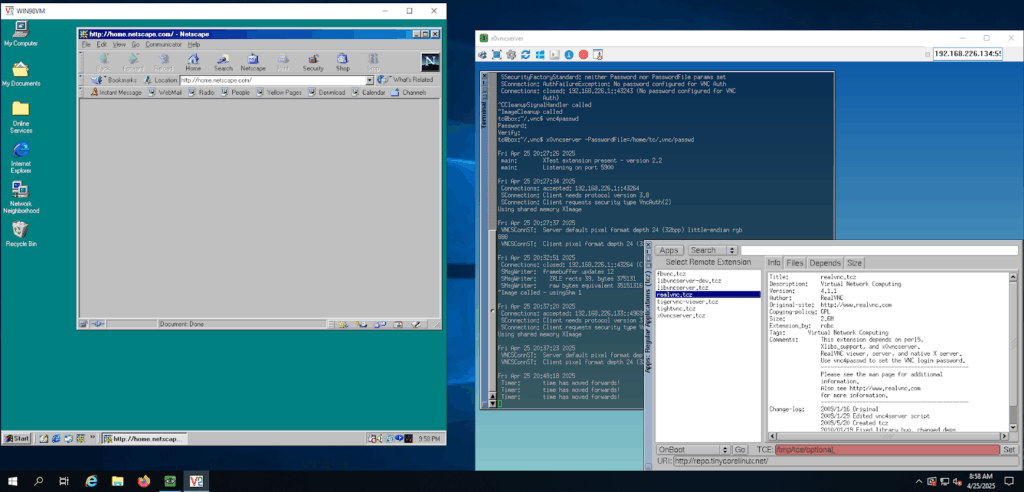Click the red record icon in VNC toolbar

point(583,52)
